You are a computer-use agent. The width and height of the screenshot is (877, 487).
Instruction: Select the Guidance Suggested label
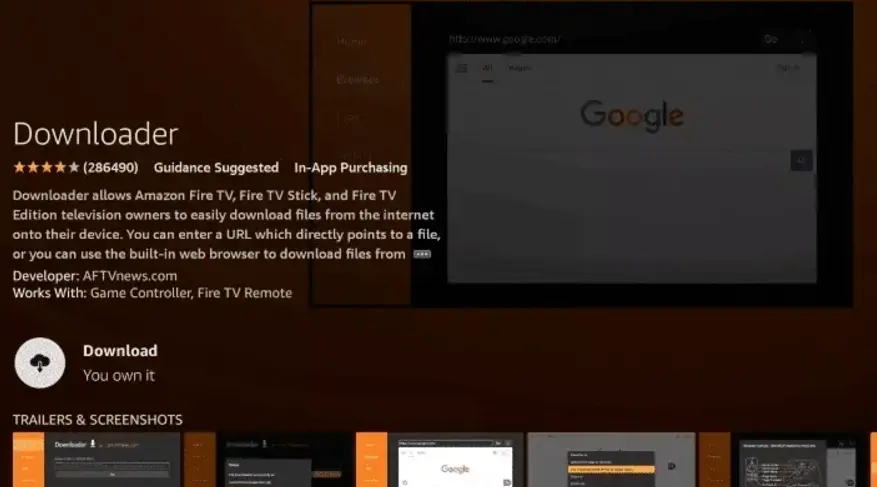(216, 167)
